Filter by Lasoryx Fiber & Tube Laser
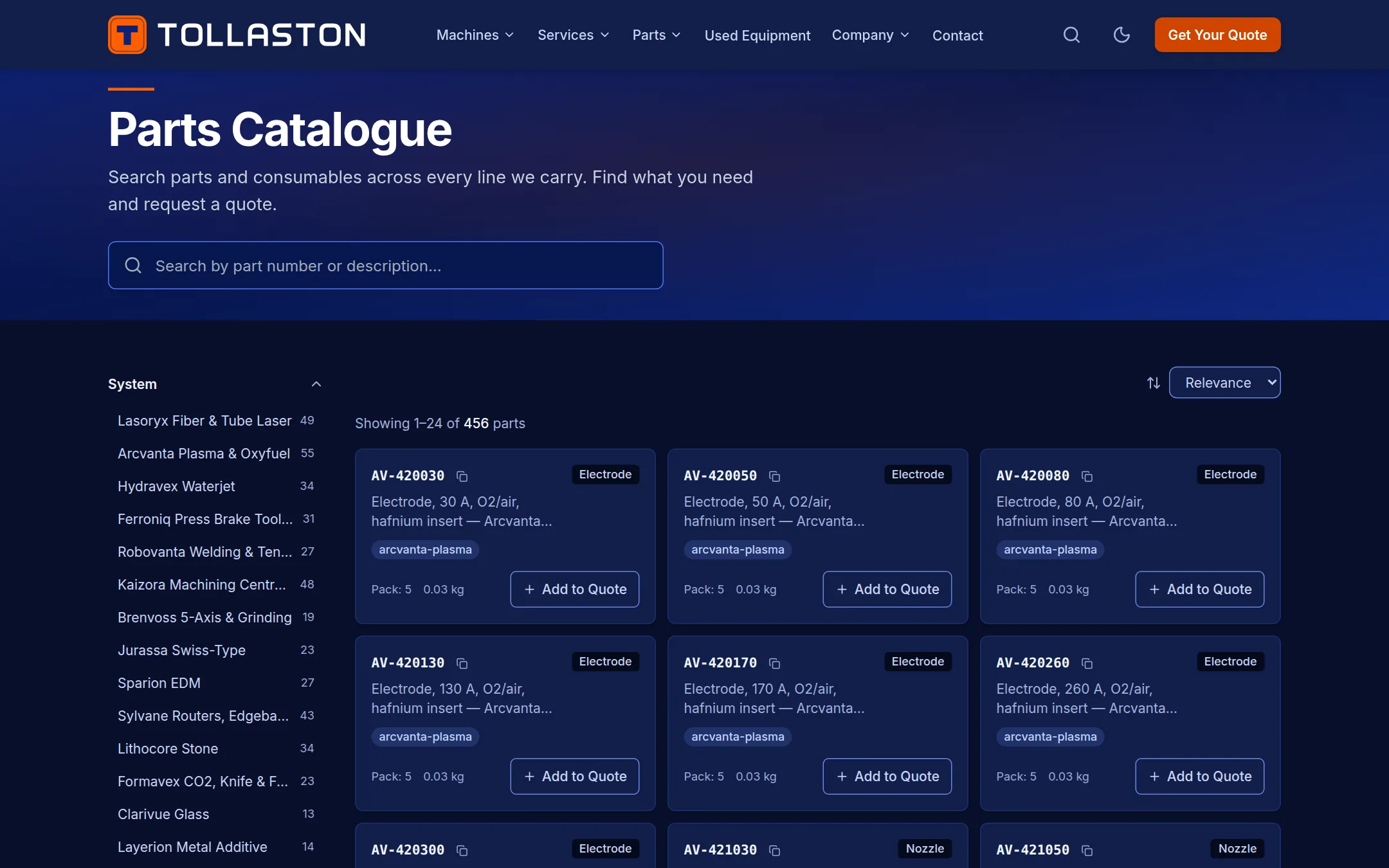This screenshot has height=868, width=1389. click(x=216, y=420)
